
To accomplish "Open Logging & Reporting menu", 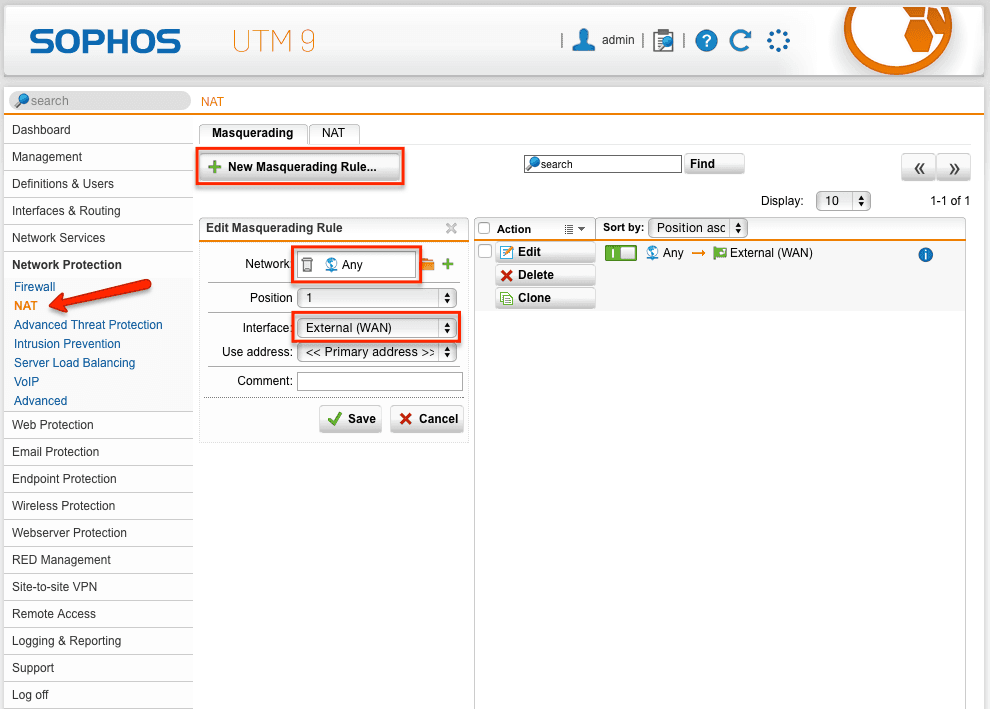I will tap(98, 641).
